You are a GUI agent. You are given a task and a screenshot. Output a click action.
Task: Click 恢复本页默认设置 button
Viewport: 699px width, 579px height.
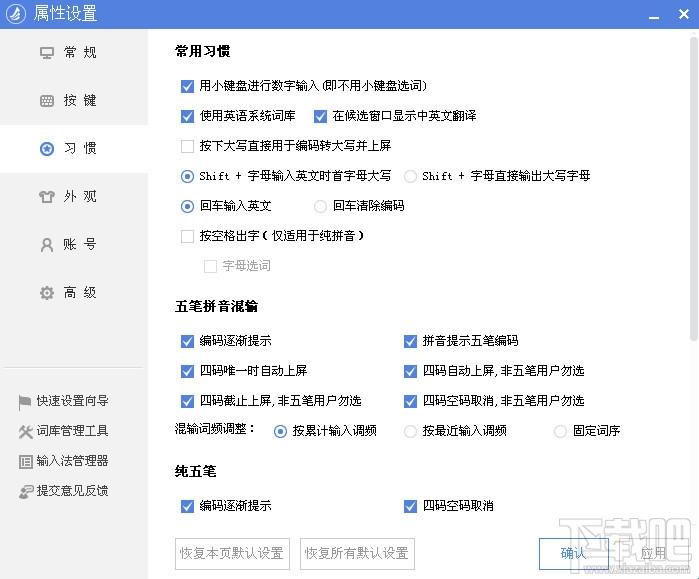[x=232, y=554]
